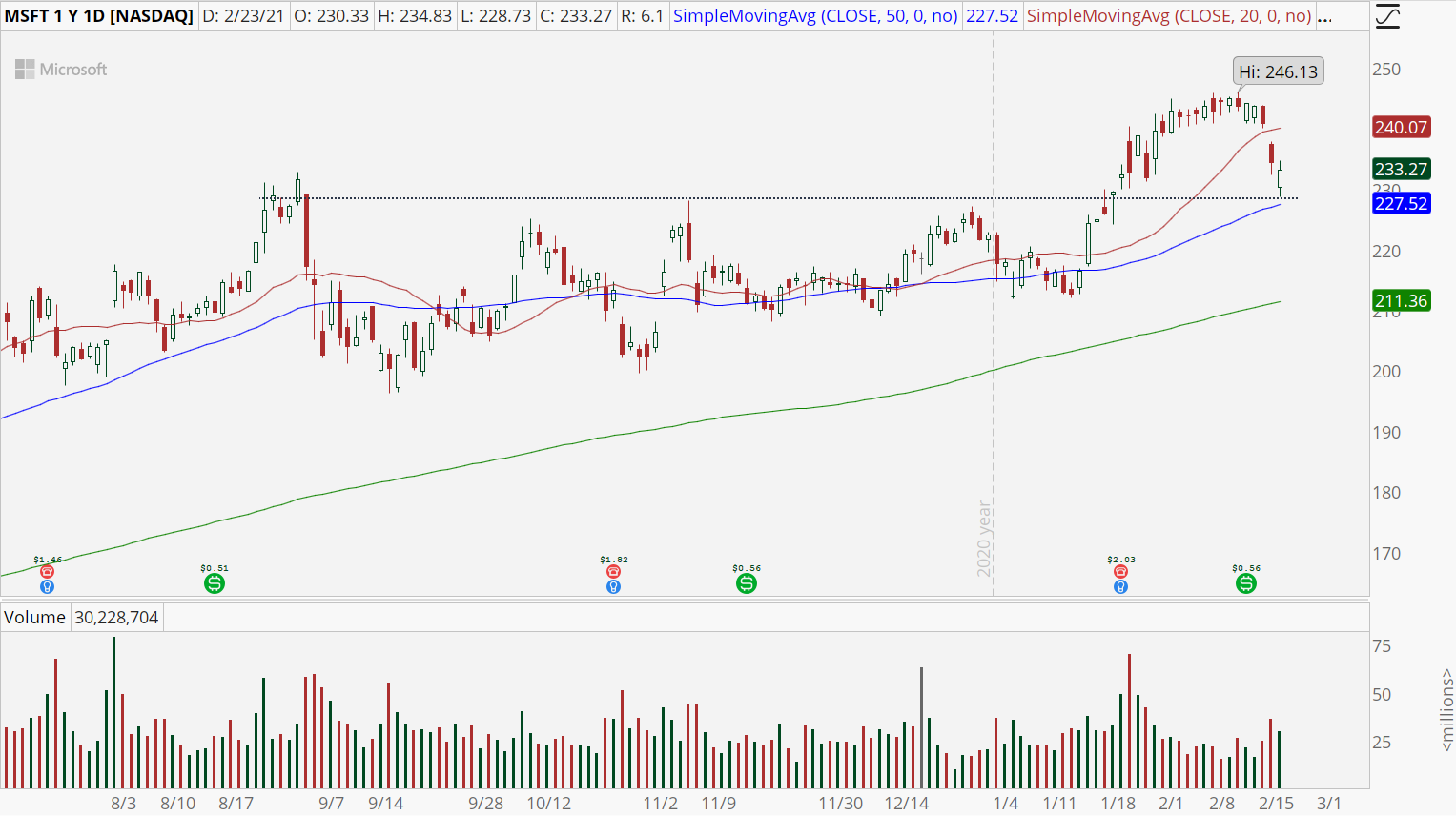Viewport: 1456px width, 816px height.
Task: Click the date value D: 2/23/21
Action: pos(243,16)
